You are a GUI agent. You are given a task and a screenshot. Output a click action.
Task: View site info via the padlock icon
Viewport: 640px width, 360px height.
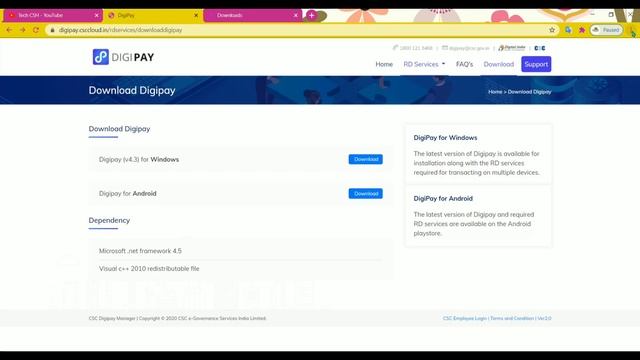[52, 30]
